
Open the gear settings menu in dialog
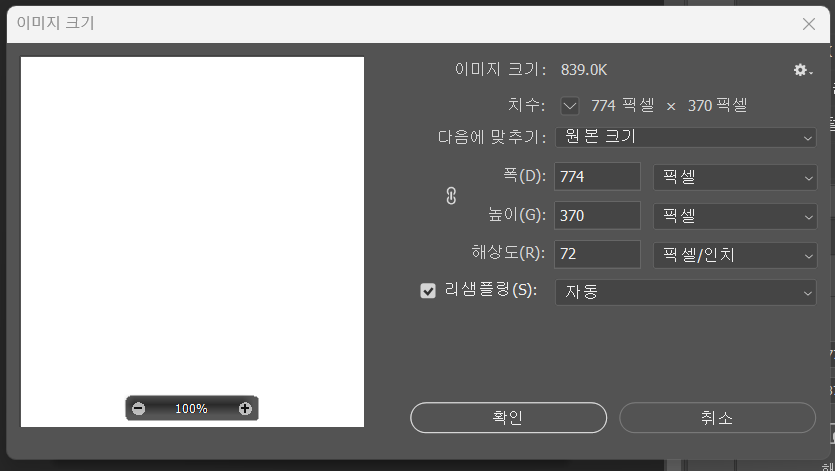[x=802, y=70]
